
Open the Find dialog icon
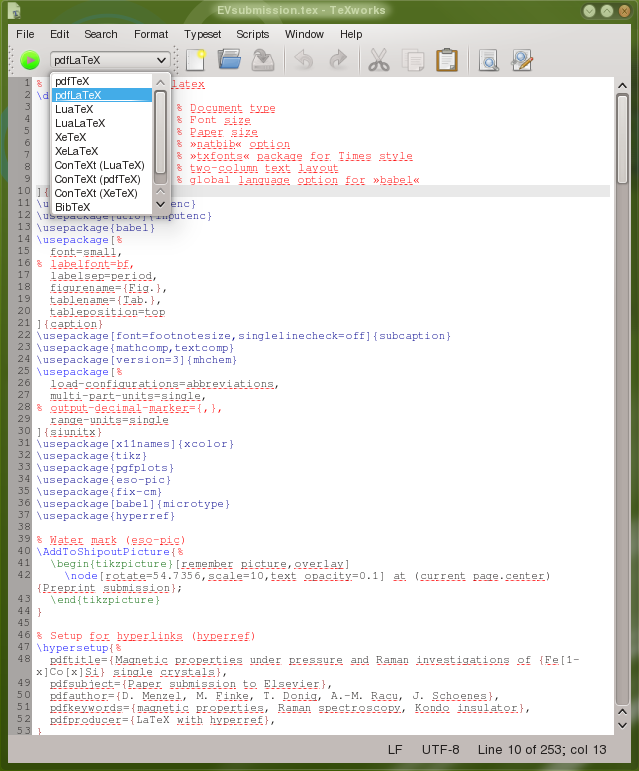pos(489,60)
